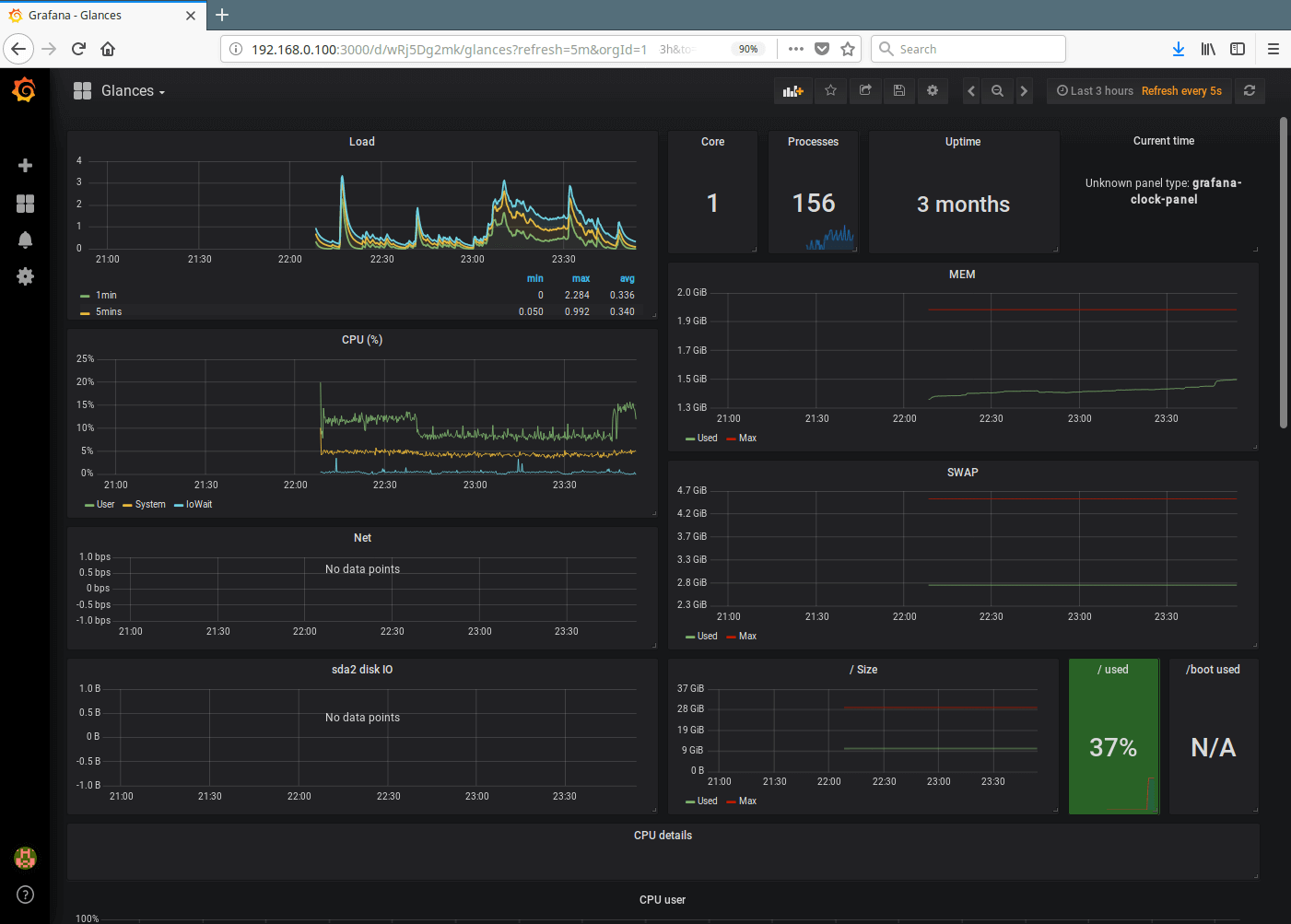This screenshot has height=924, width=1291.
Task: Save the dashboard with the disk icon
Action: pyautogui.click(x=899, y=91)
